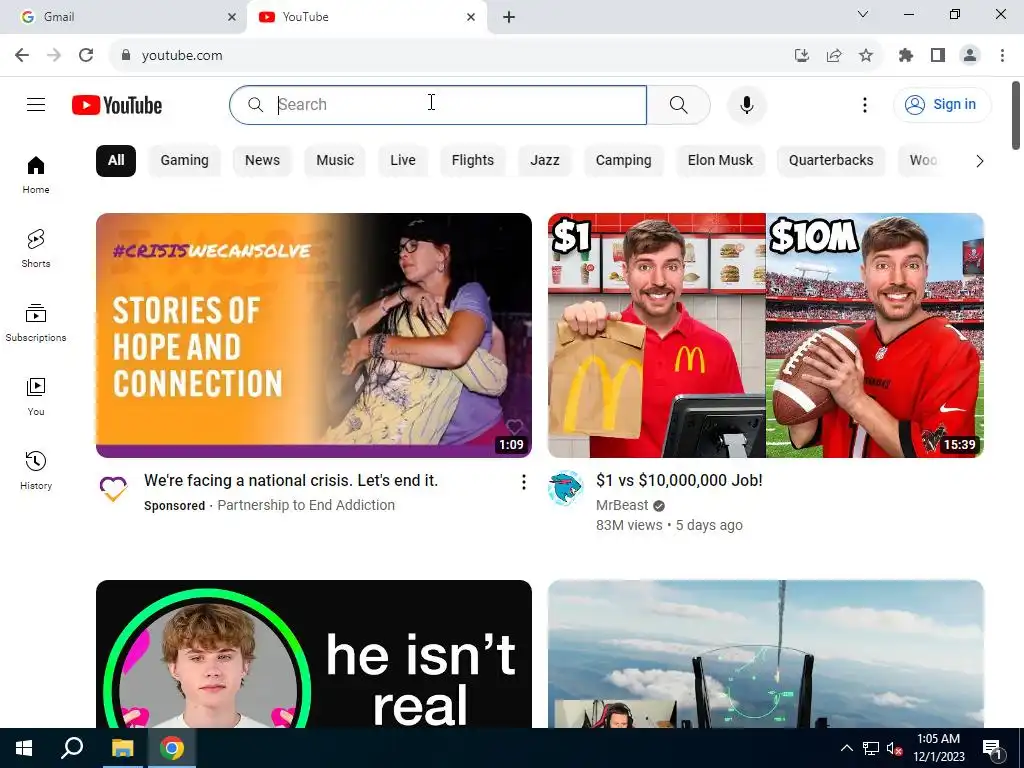
Task: Toggle Chrome side panel
Action: click(x=938, y=55)
